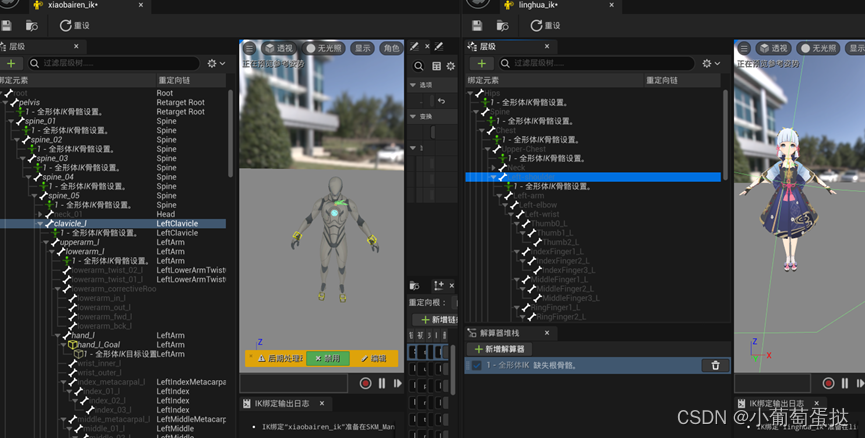The height and width of the screenshot is (438, 865).
Task: Click 重设 reset button in xiaobairen_ik window
Action: (74, 25)
